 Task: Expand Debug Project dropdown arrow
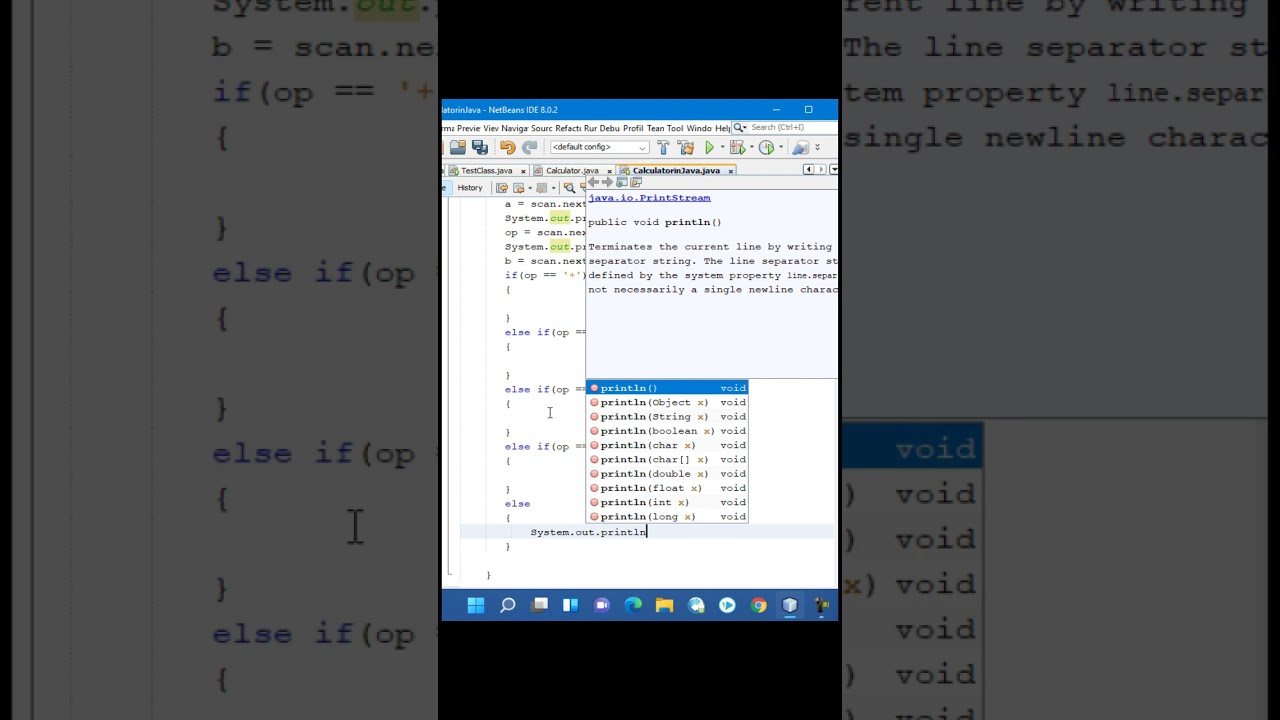coord(752,147)
